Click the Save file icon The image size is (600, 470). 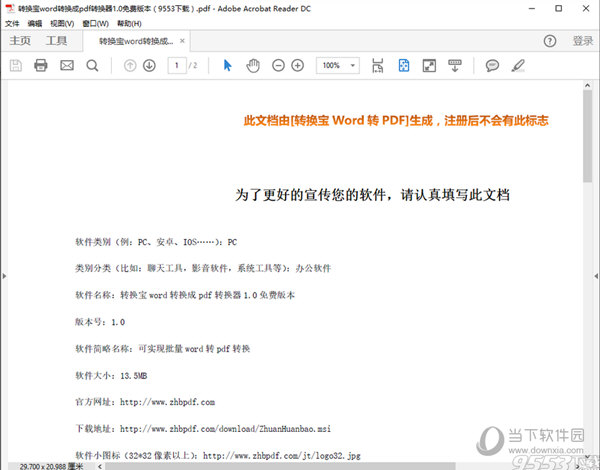click(x=16, y=65)
